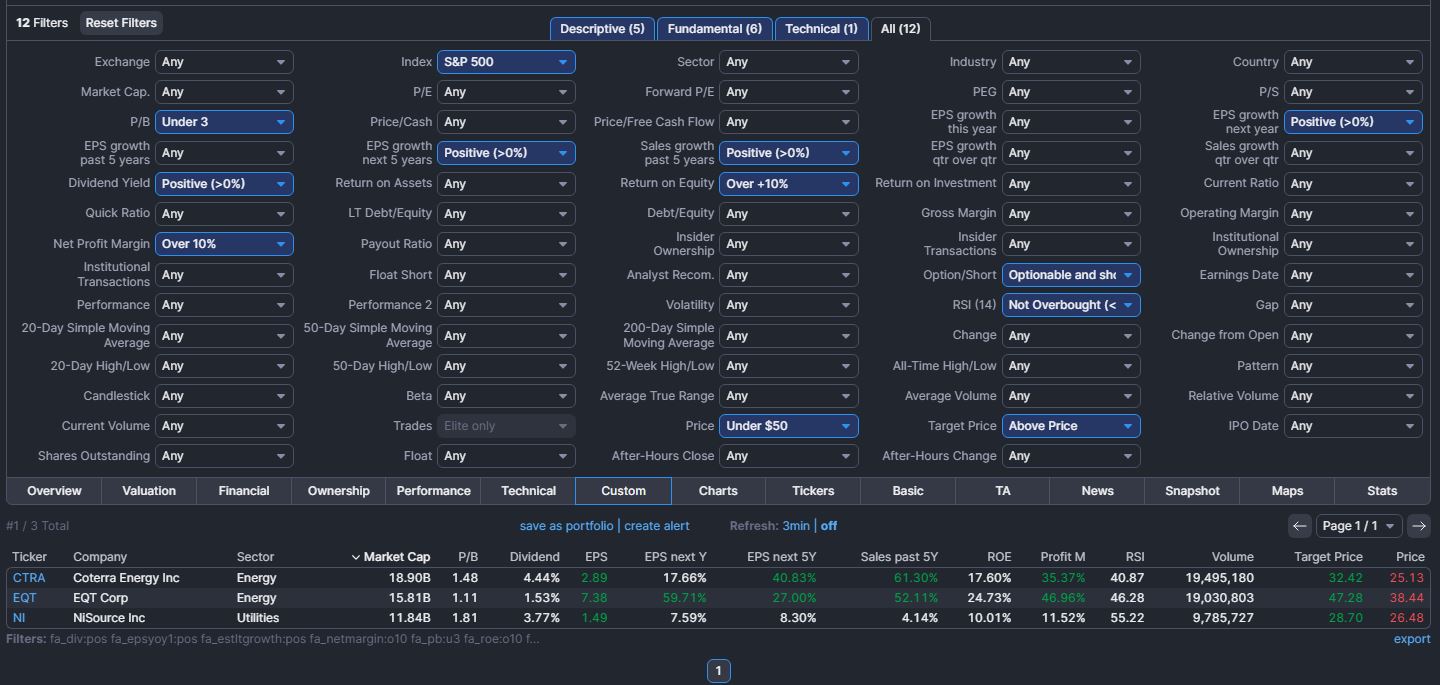
Task: Set refresh to 3min
Action: coord(796,526)
